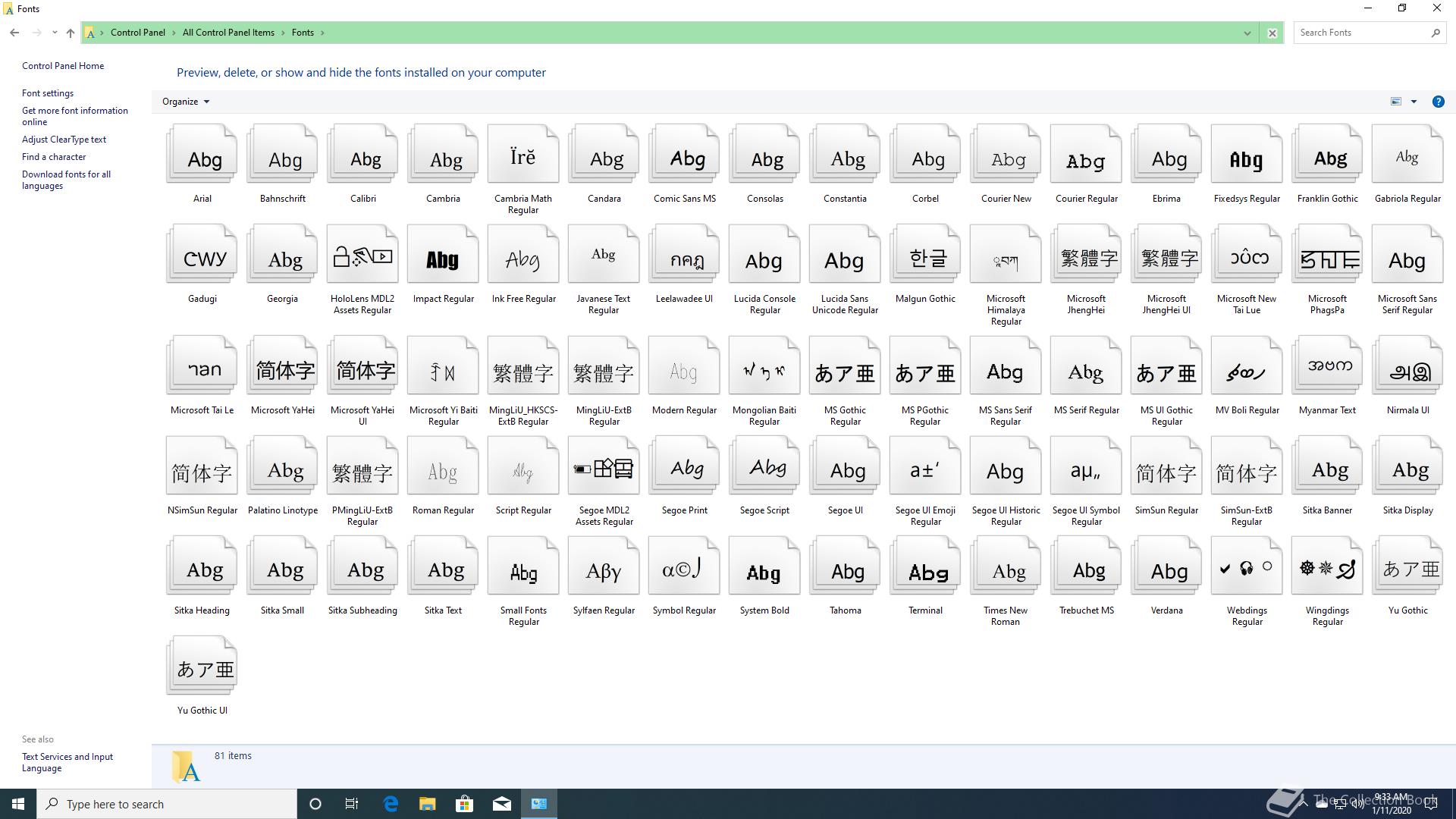Open Microsoft Edge from the taskbar

(x=391, y=804)
